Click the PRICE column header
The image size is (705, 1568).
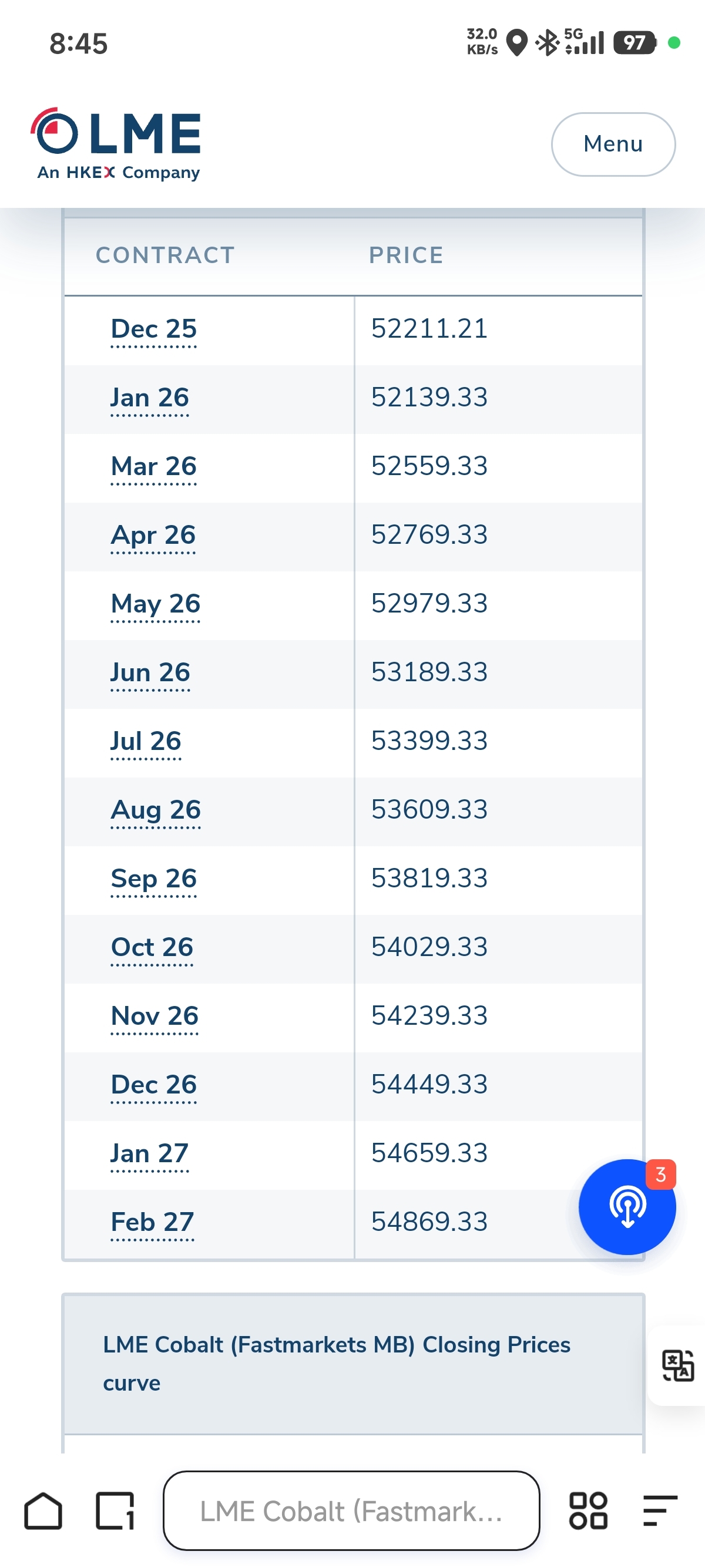tap(406, 255)
